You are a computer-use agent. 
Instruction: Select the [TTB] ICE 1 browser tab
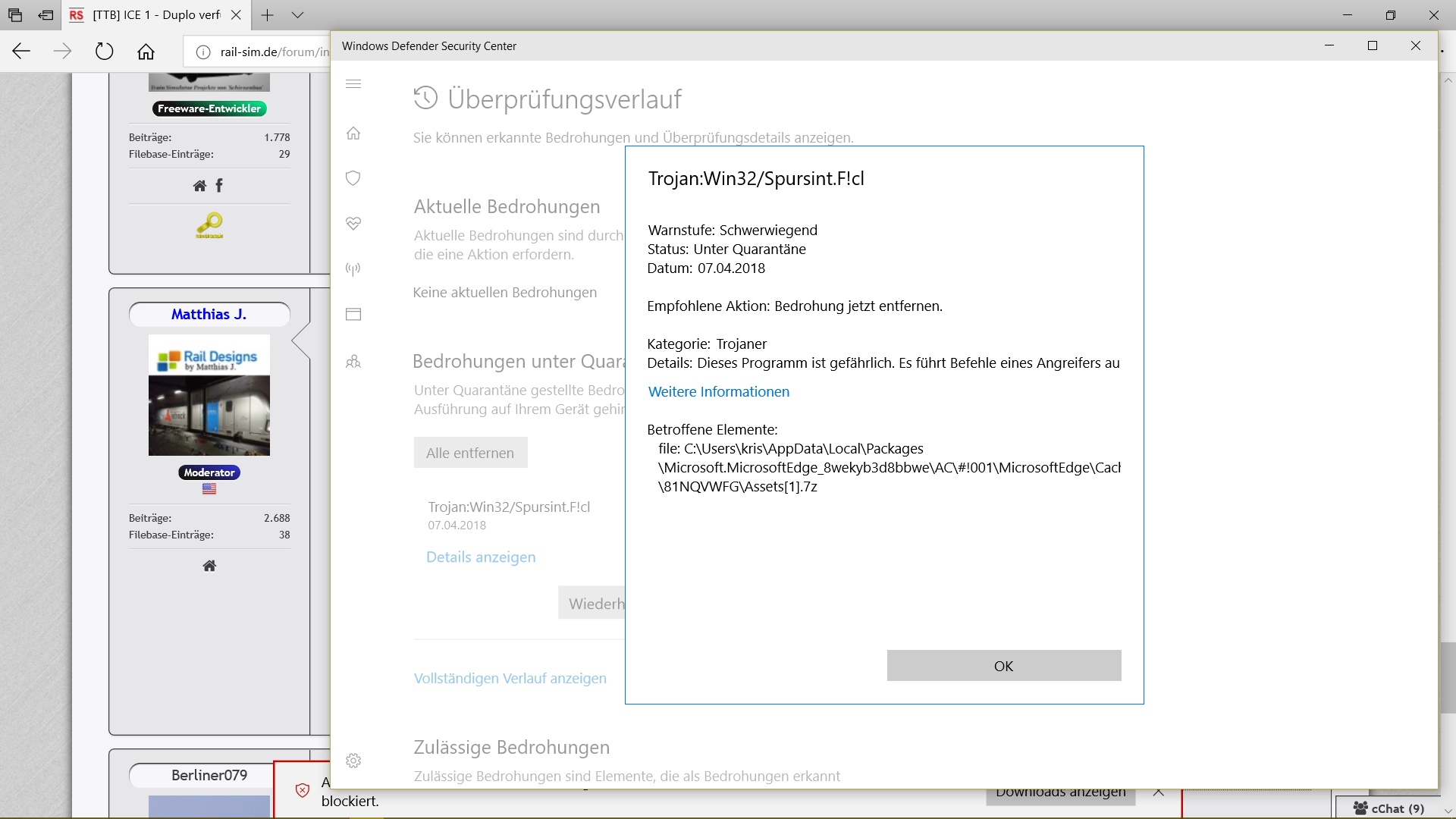[x=155, y=15]
